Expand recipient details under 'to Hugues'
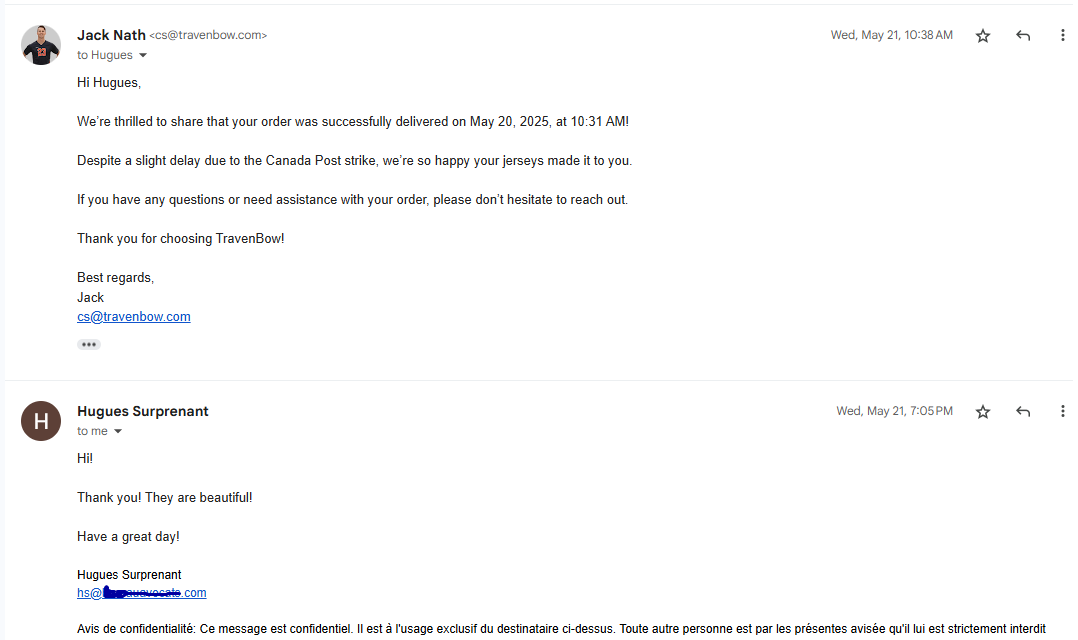The height and width of the screenshot is (640, 1078). coord(143,55)
